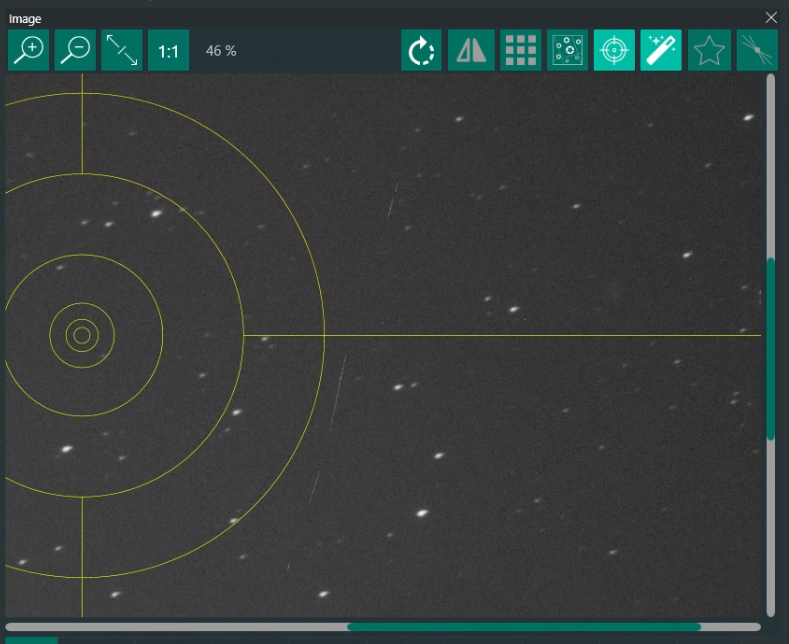Disable the crosshair bullseye overlay
This screenshot has height=644, width=789.
[614, 50]
